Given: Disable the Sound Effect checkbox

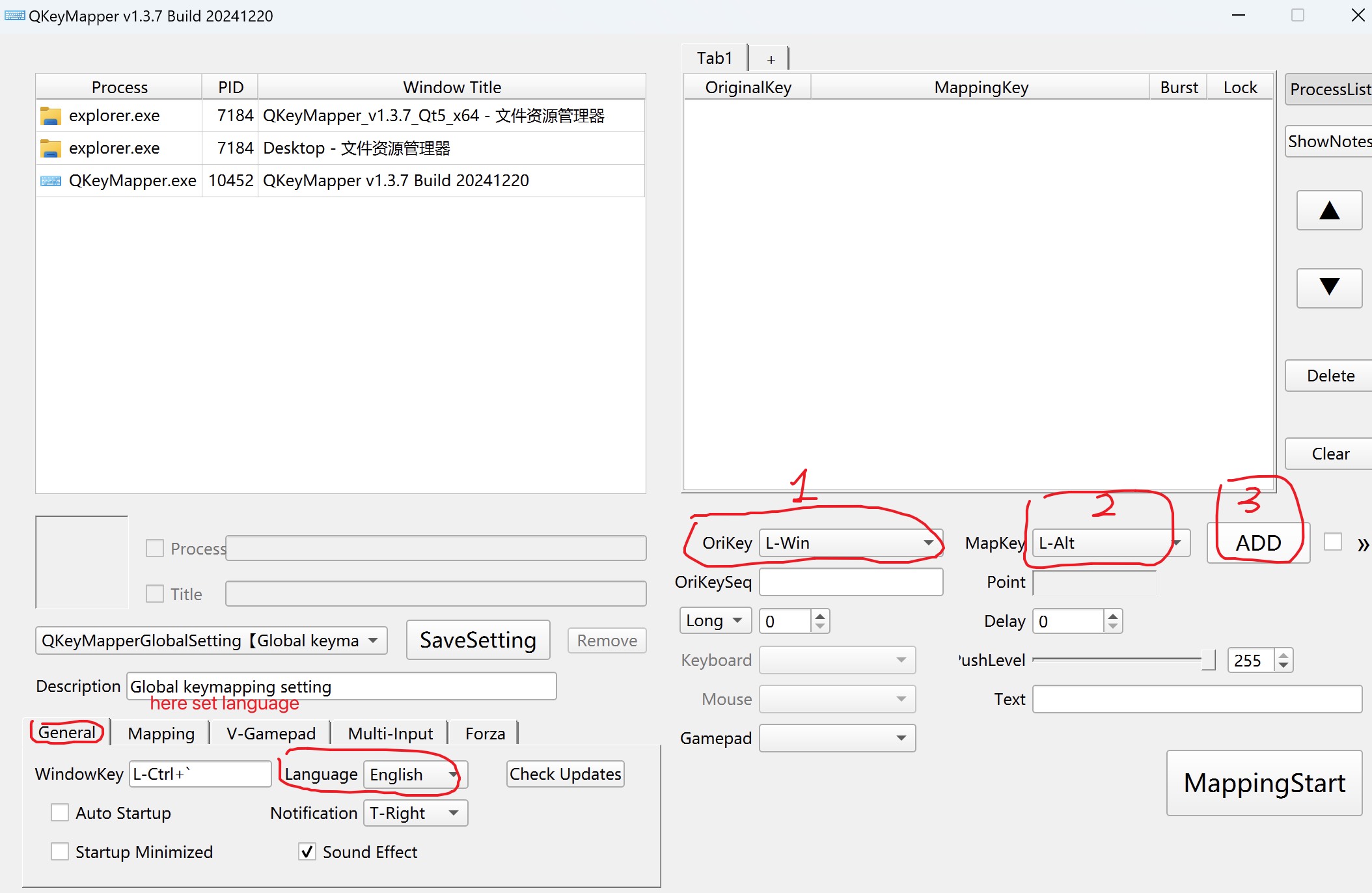Looking at the screenshot, I should tap(306, 851).
